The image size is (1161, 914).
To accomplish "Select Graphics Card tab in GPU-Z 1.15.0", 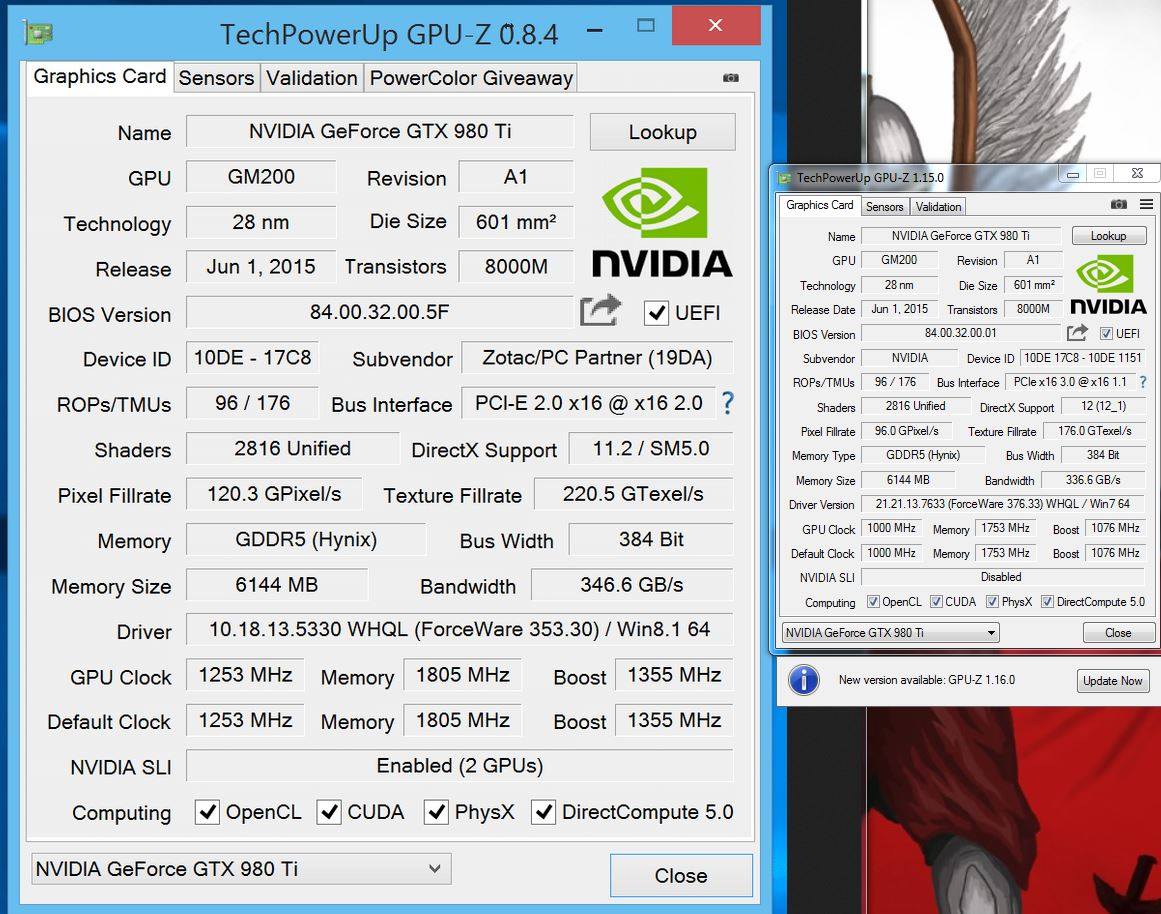I will click(x=820, y=205).
